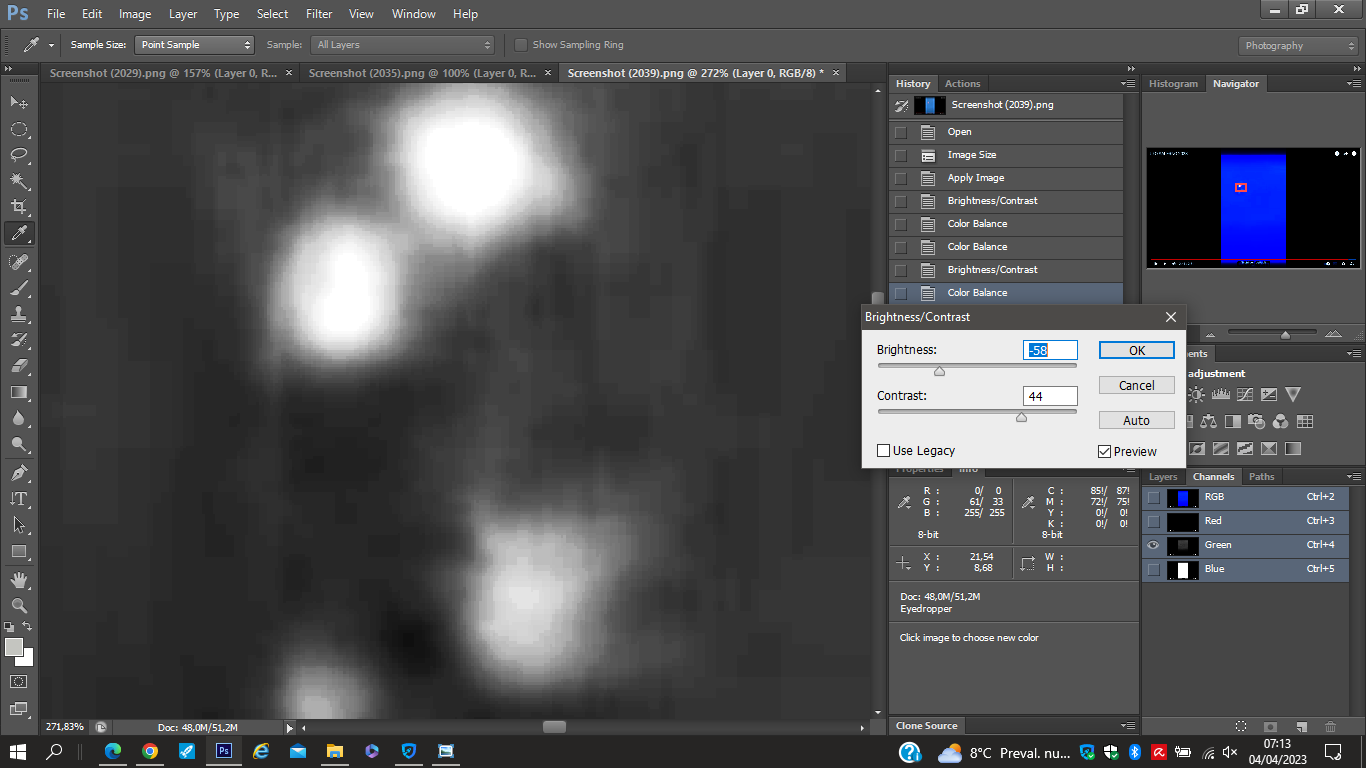Select the Magic Wand tool
The width and height of the screenshot is (1366, 768).
pos(19,181)
